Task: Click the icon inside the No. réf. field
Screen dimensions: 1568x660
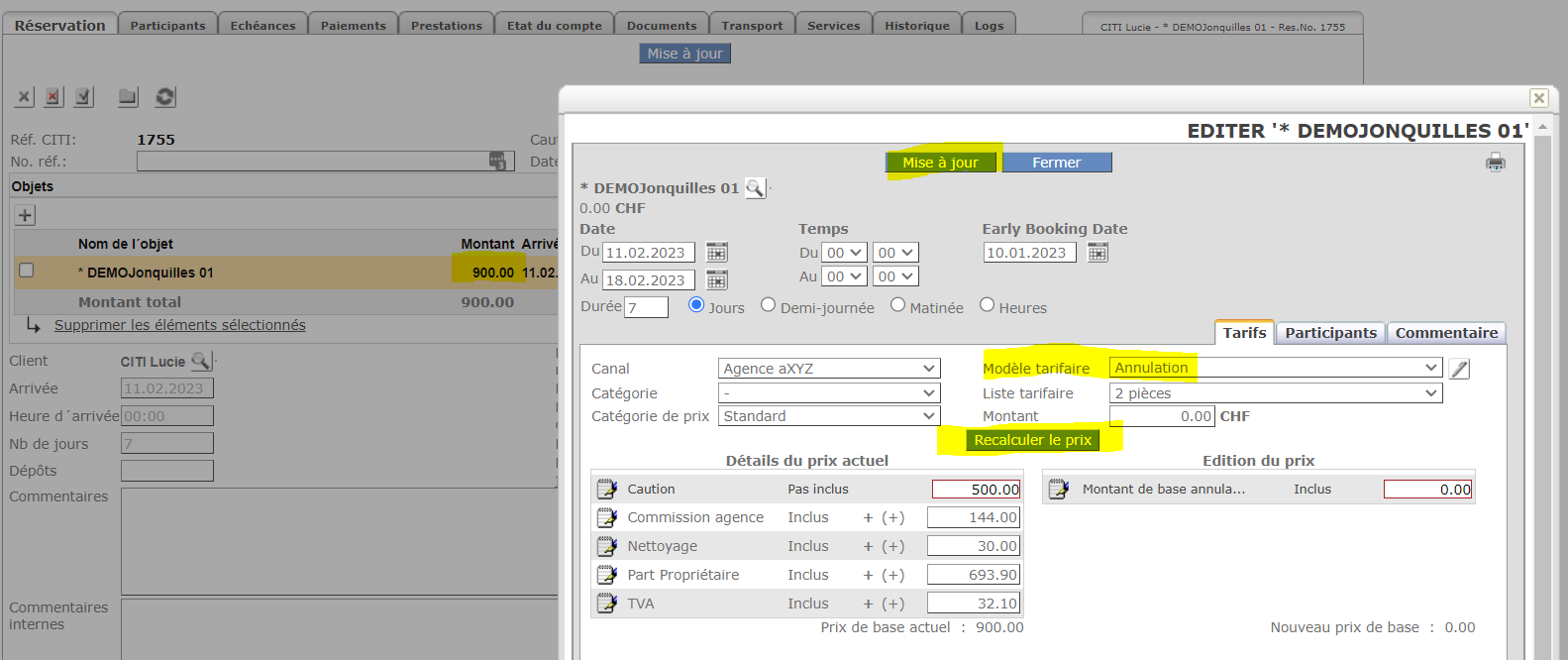Action: point(497,161)
